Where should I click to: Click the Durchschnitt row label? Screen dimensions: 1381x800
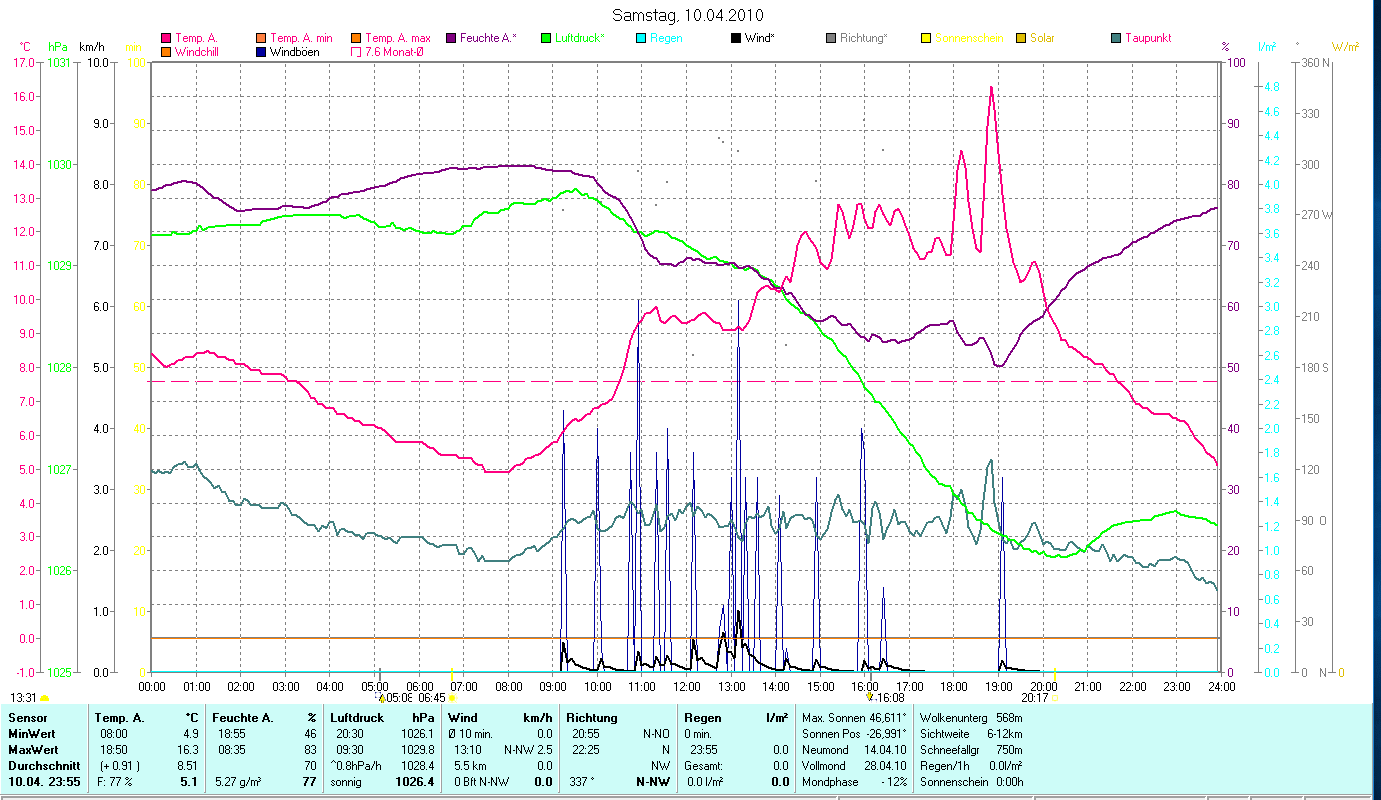click(44, 764)
